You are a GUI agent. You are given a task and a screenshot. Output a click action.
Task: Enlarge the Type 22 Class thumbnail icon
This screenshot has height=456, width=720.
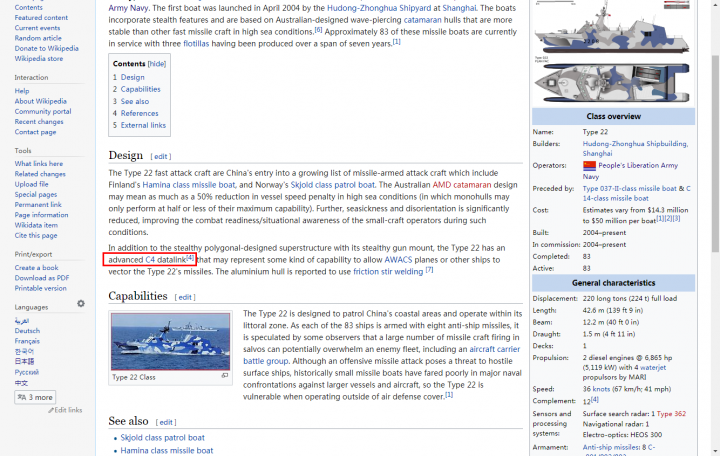pyautogui.click(x=225, y=376)
